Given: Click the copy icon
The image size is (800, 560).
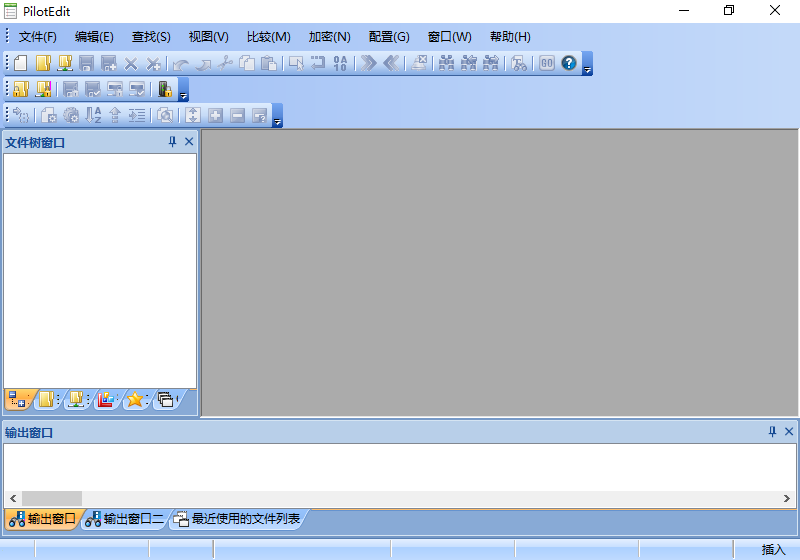Looking at the screenshot, I should click(x=247, y=63).
